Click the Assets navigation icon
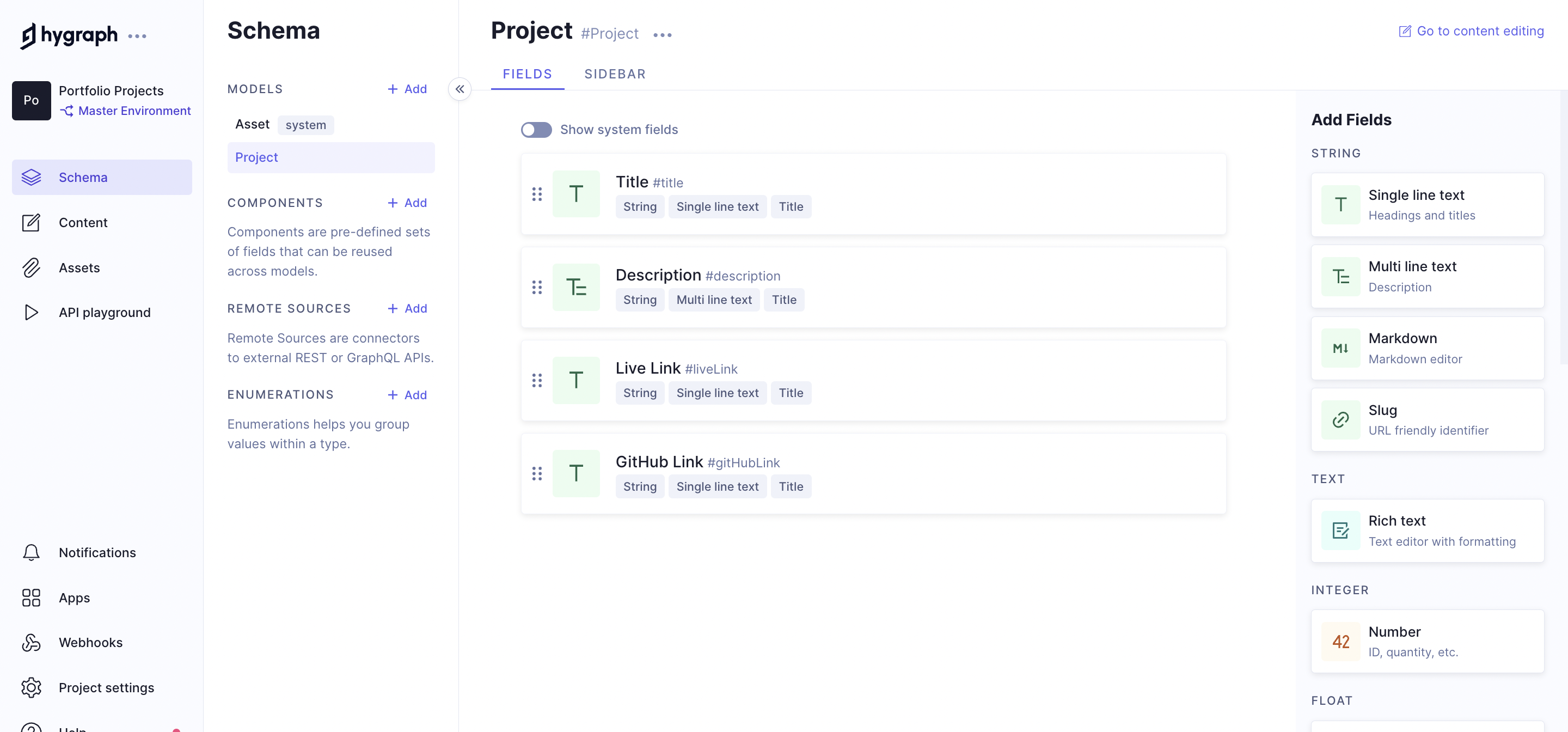The height and width of the screenshot is (732, 1568). 31,267
